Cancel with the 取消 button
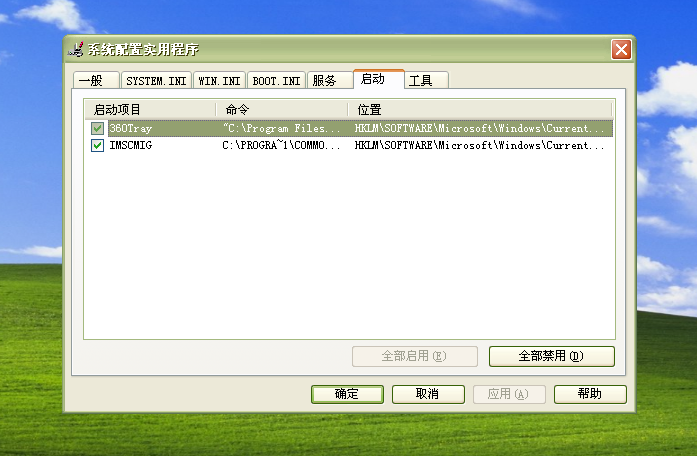This screenshot has width=697, height=456. 428,394
